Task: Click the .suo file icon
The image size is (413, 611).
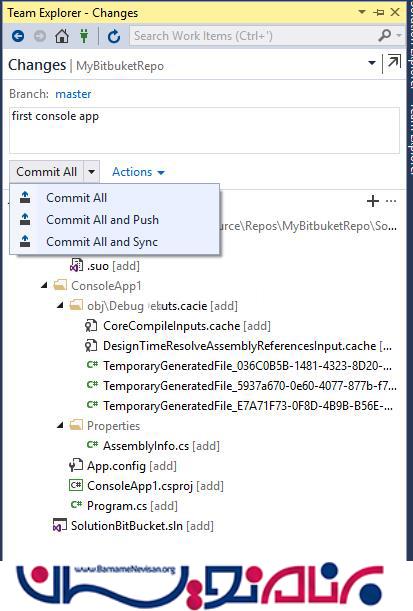Action: tap(76, 265)
